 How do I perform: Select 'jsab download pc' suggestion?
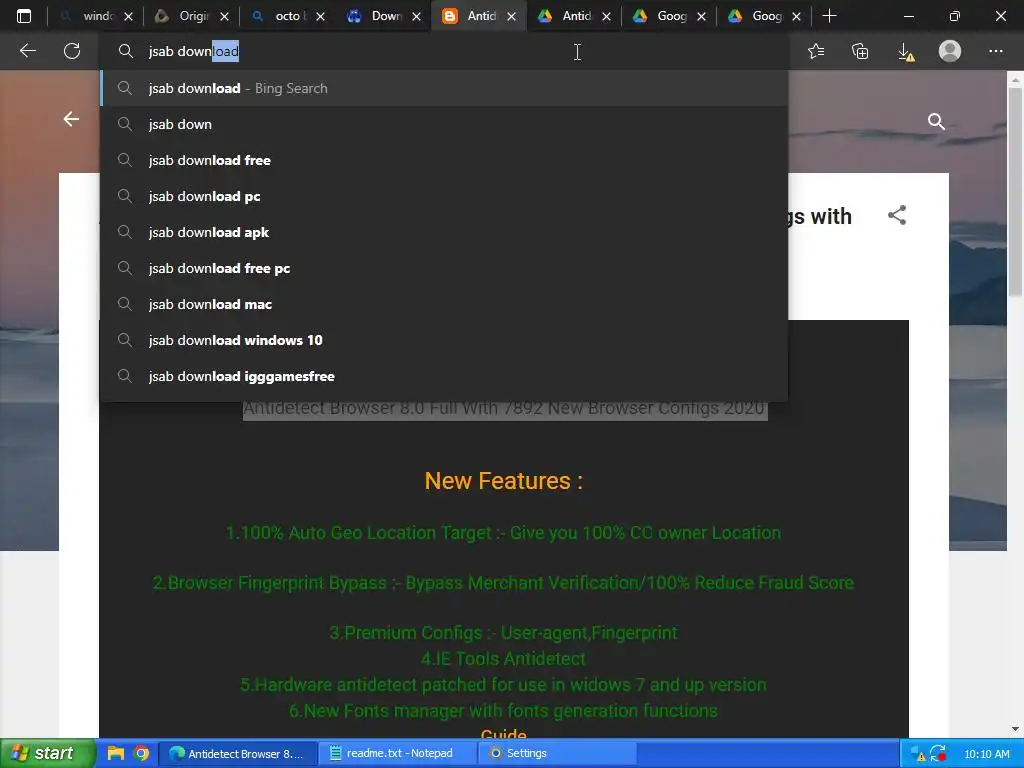444,196
